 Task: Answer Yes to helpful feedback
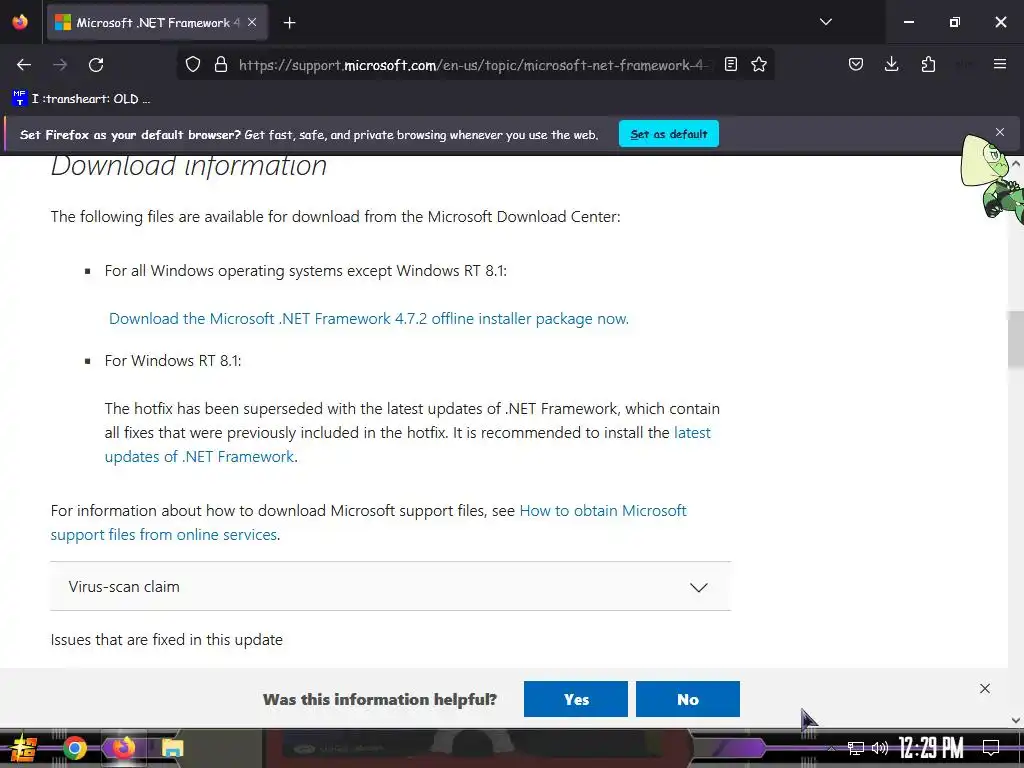tap(576, 699)
